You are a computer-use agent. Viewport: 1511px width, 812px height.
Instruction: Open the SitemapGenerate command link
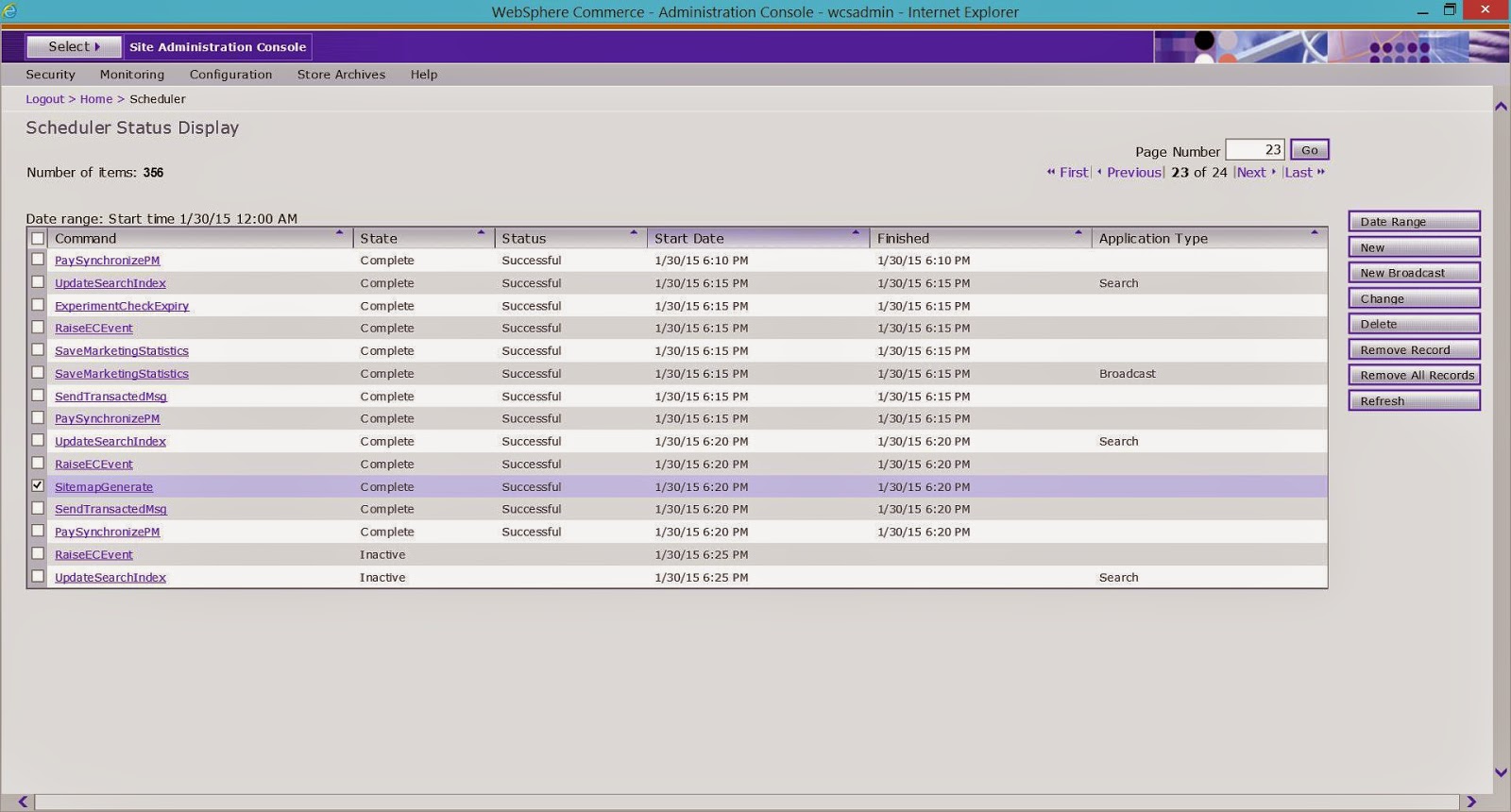pos(104,487)
